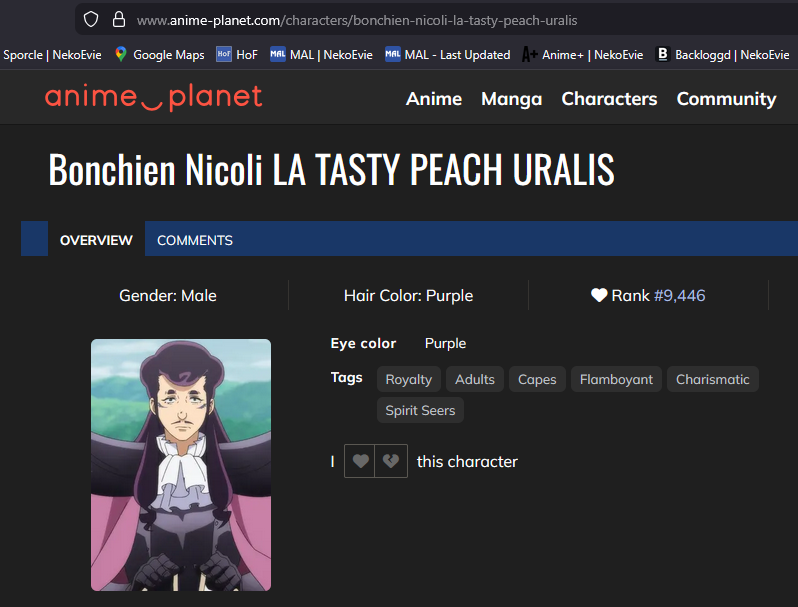Viewport: 798px width, 607px height.
Task: Open the Sporcle | NekoEvie bookmark
Action: click(x=52, y=54)
